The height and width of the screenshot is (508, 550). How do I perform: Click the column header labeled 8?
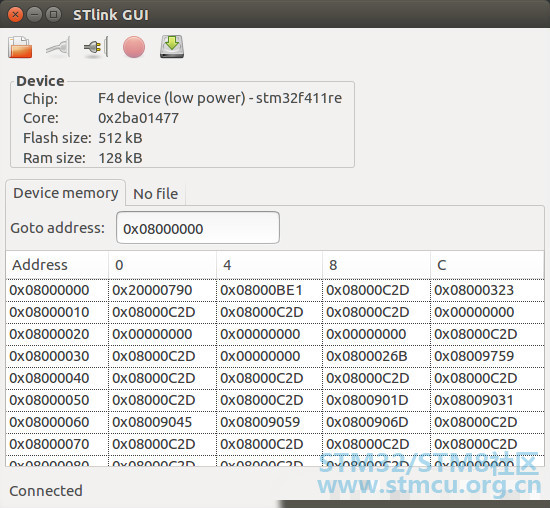tap(376, 265)
